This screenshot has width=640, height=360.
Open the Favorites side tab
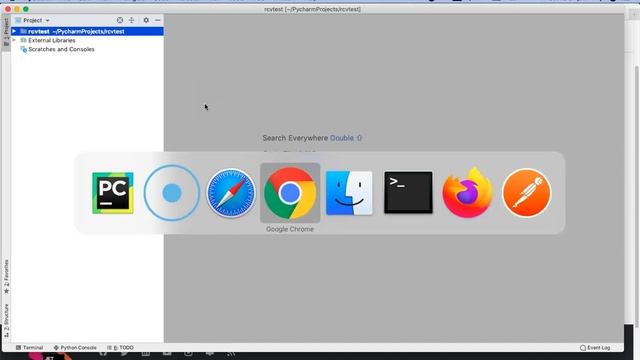click(x=6, y=276)
